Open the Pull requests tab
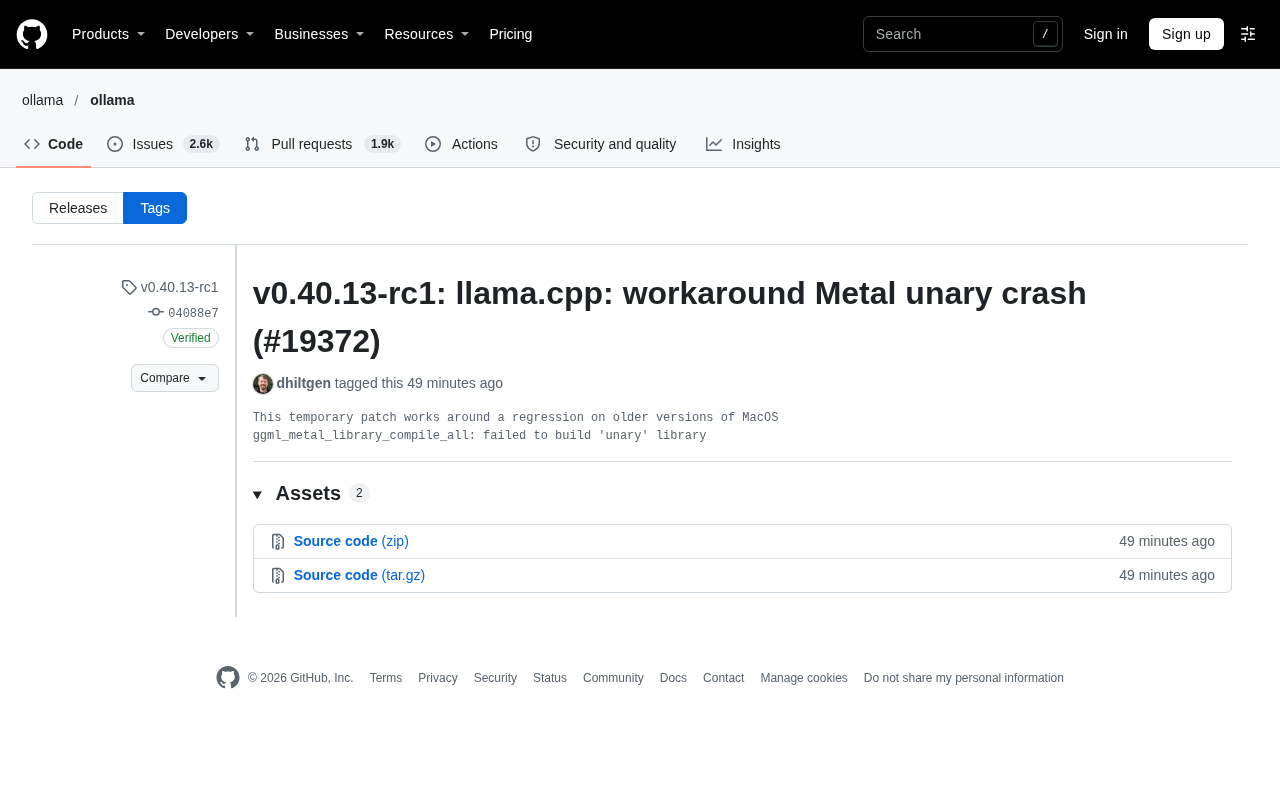 pos(322,144)
